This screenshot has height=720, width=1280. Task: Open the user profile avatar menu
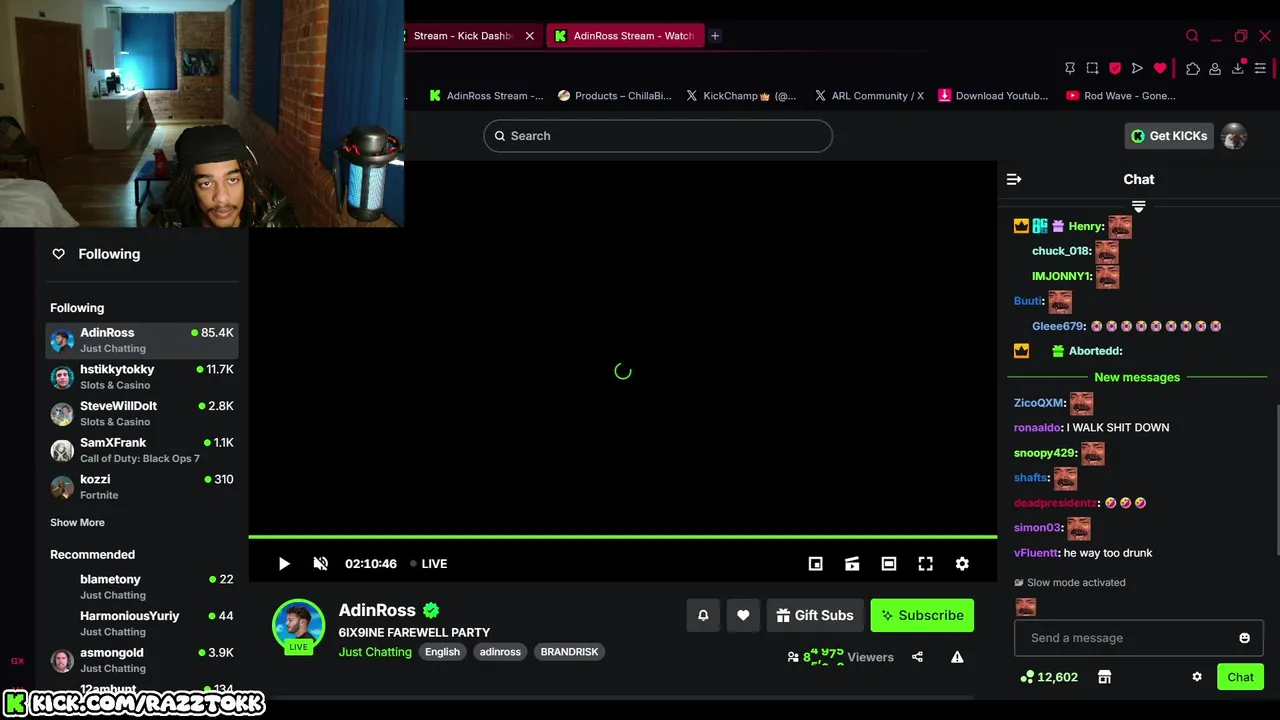(x=1234, y=136)
